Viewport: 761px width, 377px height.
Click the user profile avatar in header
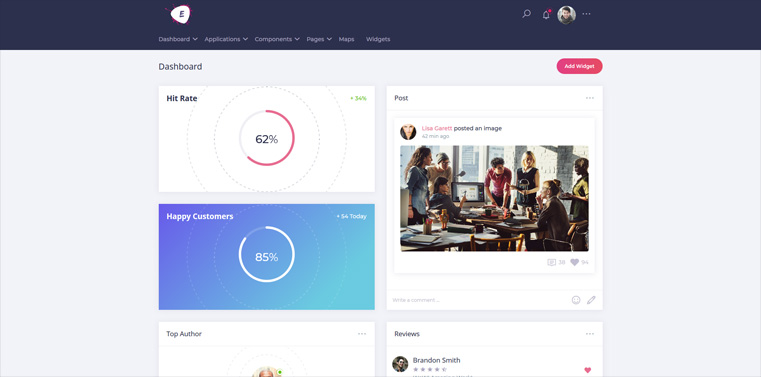(566, 15)
